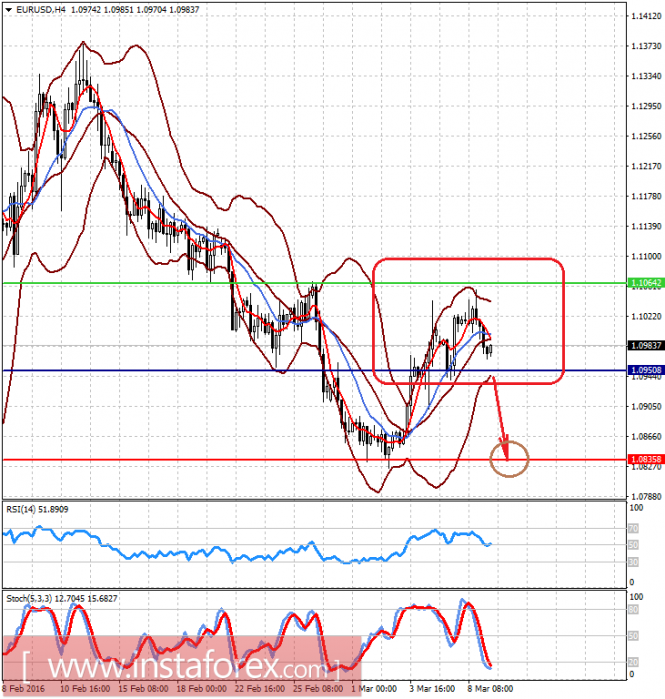Select the red downward arrow annotation
The image size is (665, 699).
500,418
